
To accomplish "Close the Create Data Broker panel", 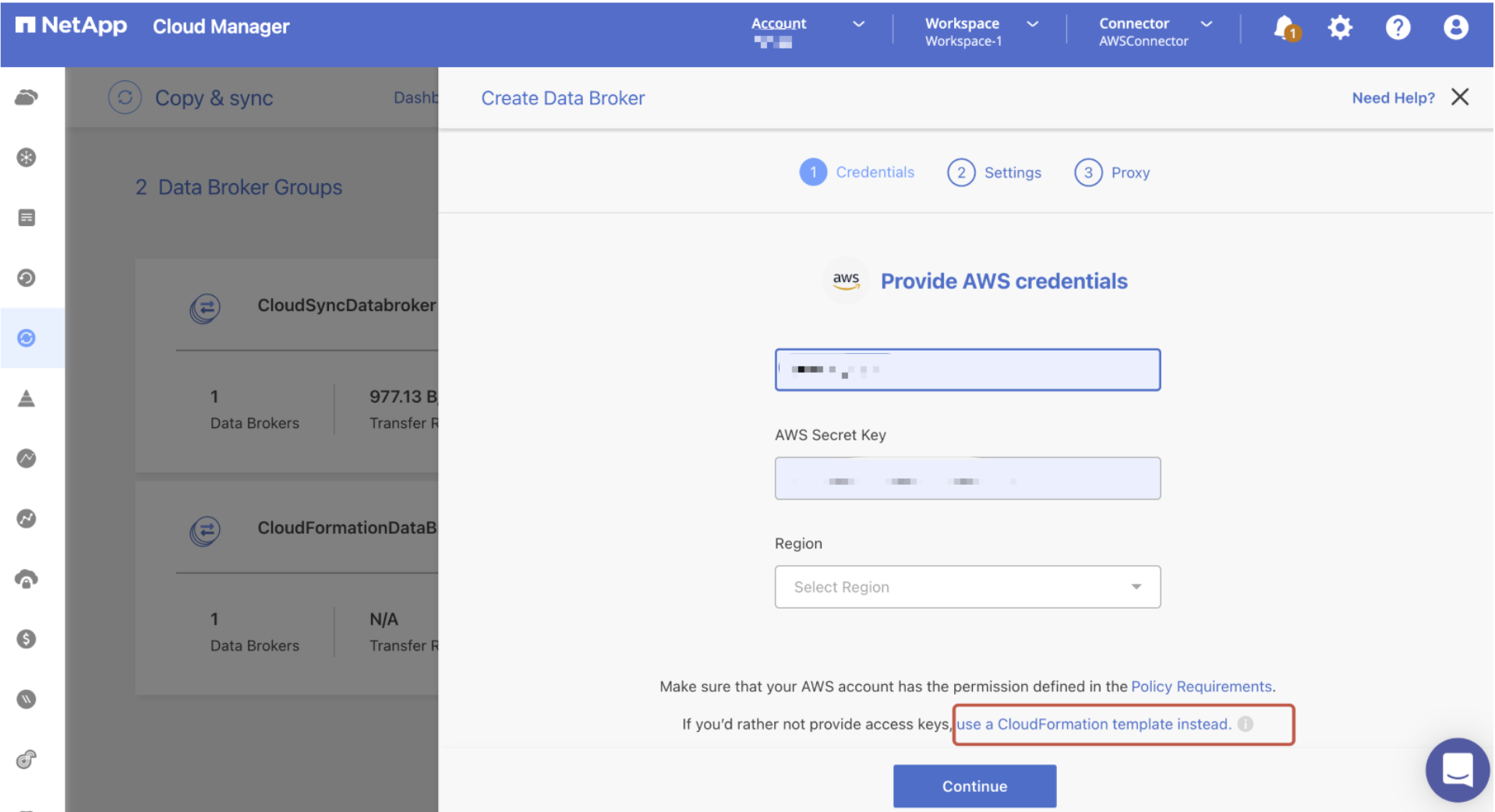I will [1460, 97].
